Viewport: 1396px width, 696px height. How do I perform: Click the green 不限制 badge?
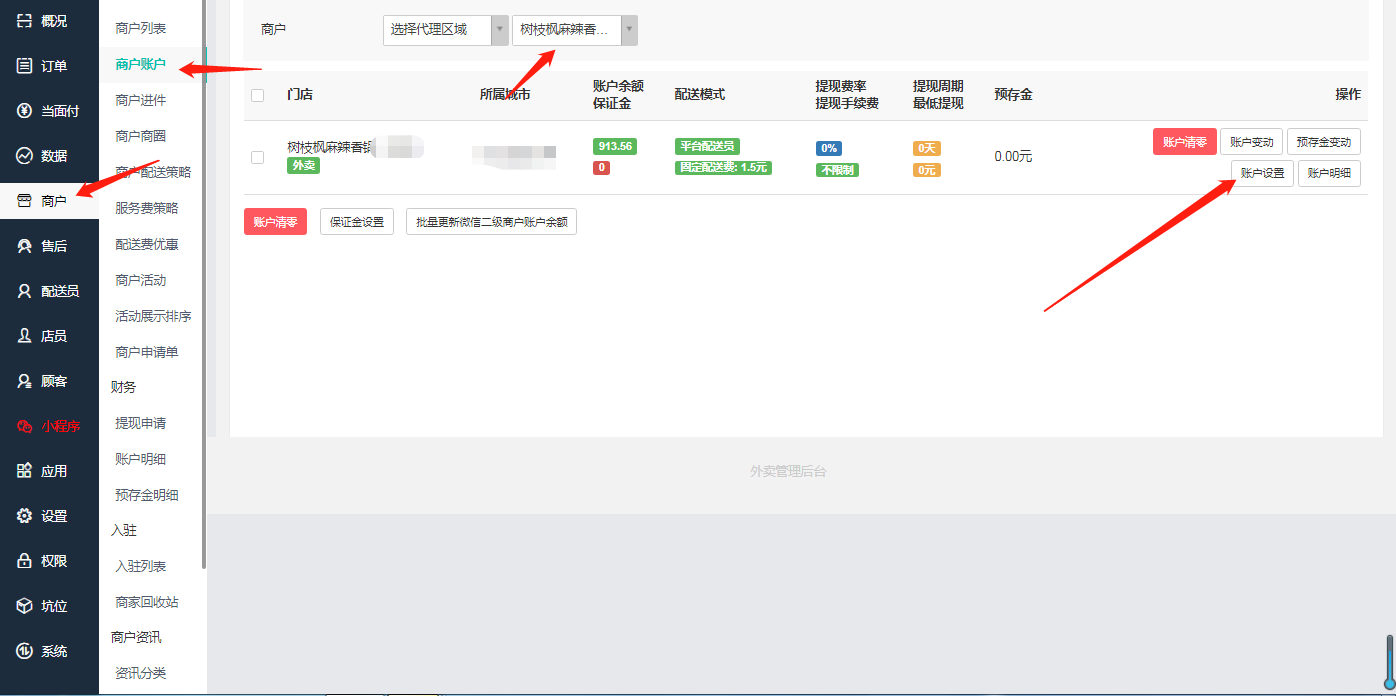pyautogui.click(x=837, y=170)
